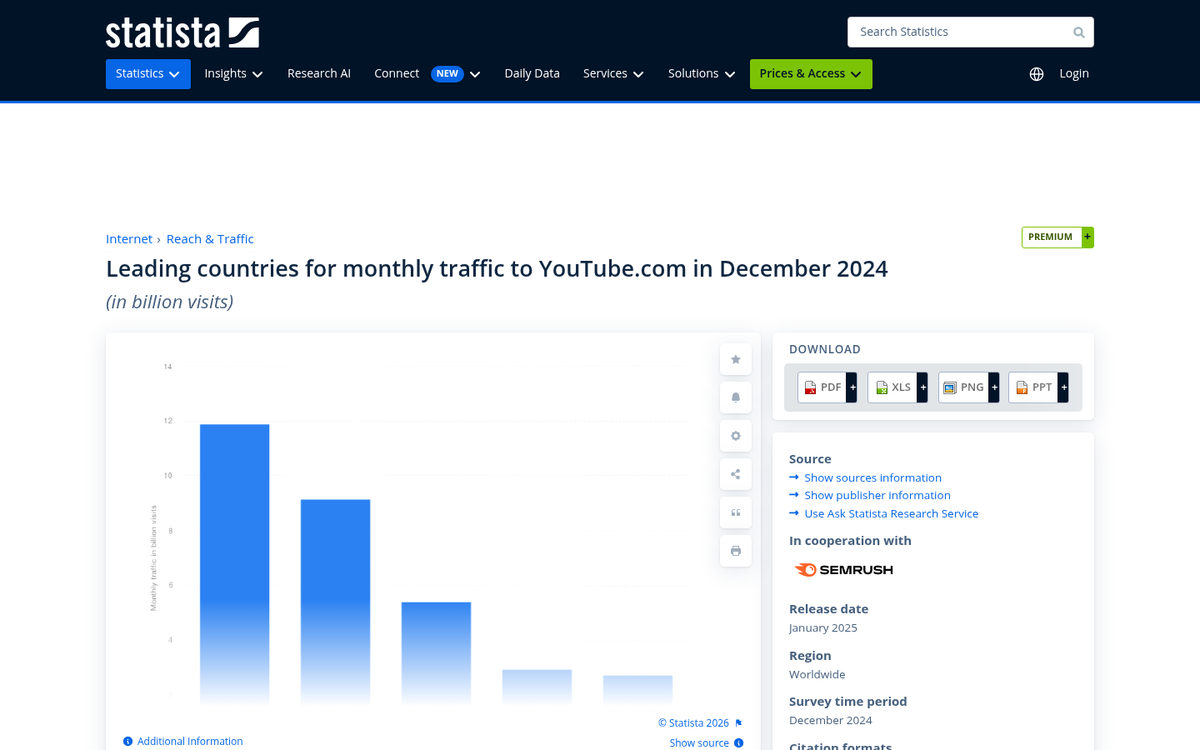1200x750 pixels.
Task: Click the share icon beside chart
Action: click(x=735, y=474)
